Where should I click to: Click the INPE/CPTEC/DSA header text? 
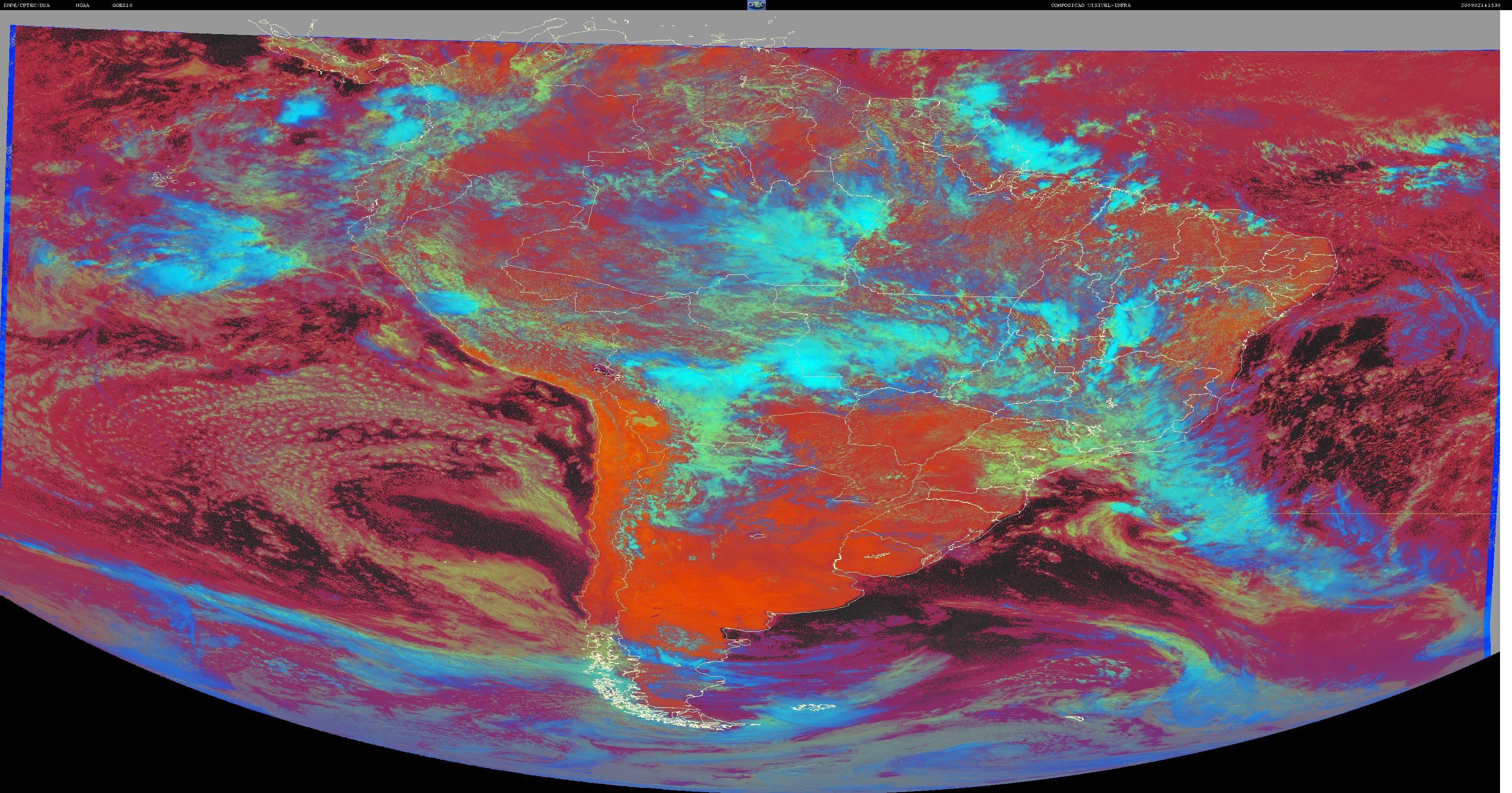point(26,5)
